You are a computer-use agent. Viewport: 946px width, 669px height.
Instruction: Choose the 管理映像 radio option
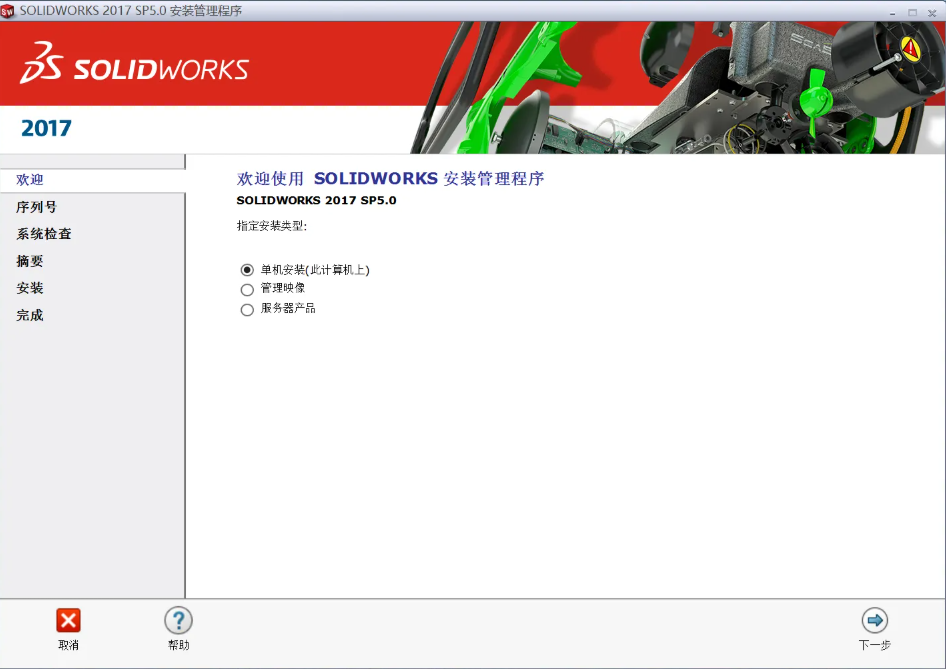[247, 290]
